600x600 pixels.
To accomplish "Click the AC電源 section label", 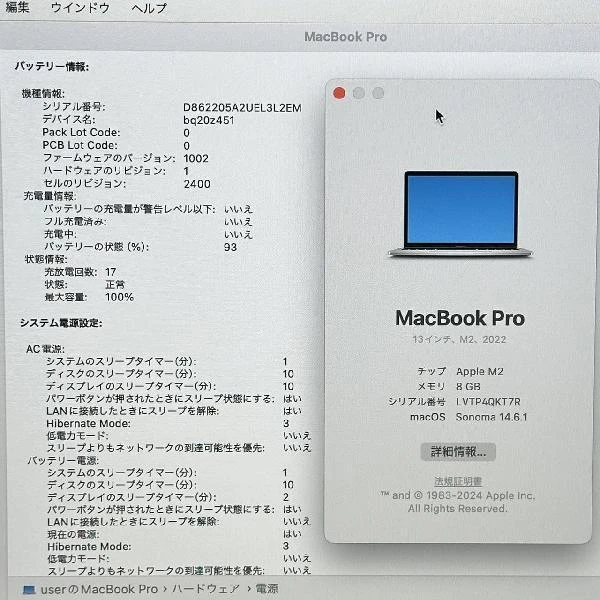I will [45, 349].
